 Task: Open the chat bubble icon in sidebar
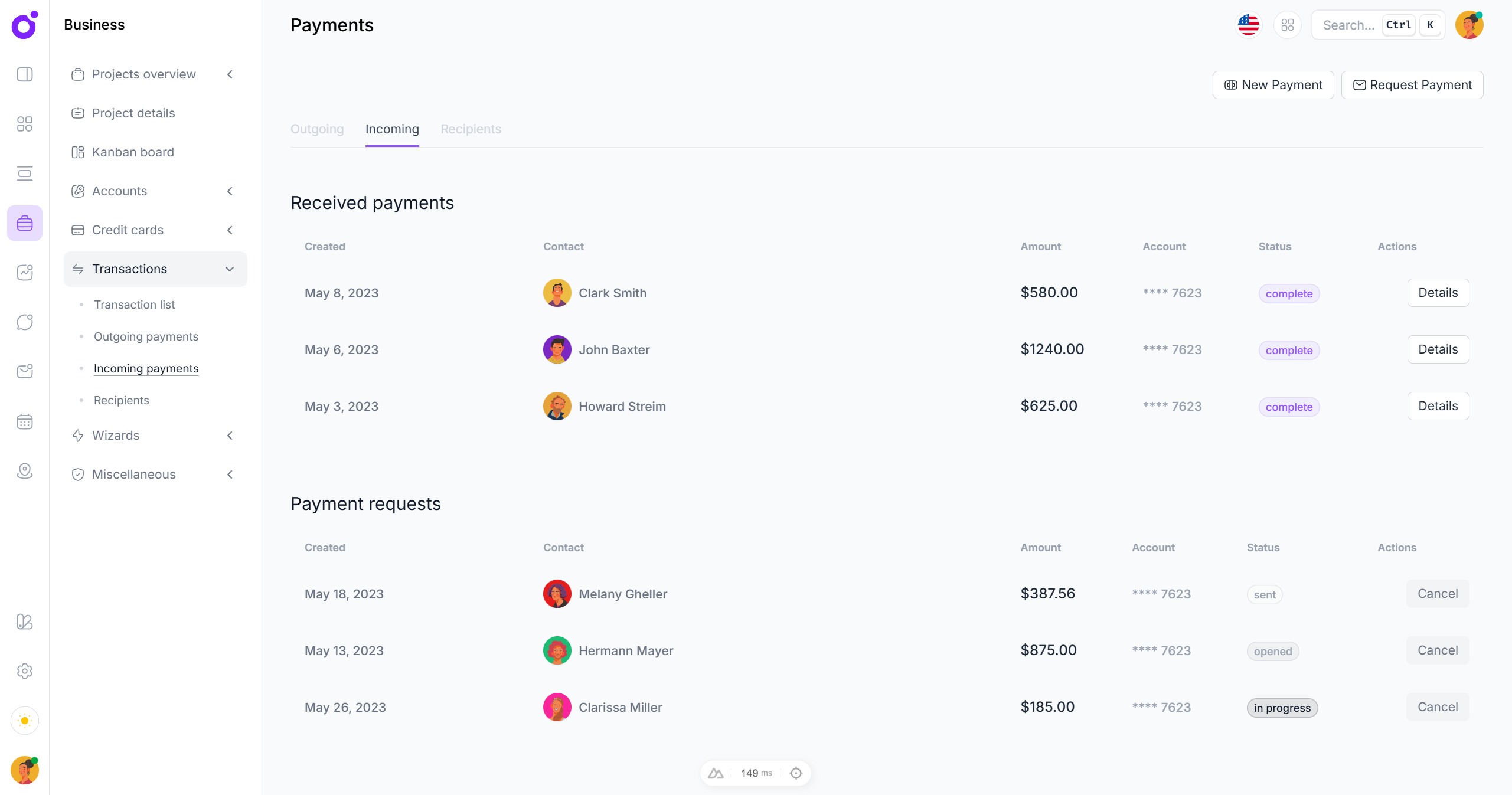pyautogui.click(x=25, y=322)
